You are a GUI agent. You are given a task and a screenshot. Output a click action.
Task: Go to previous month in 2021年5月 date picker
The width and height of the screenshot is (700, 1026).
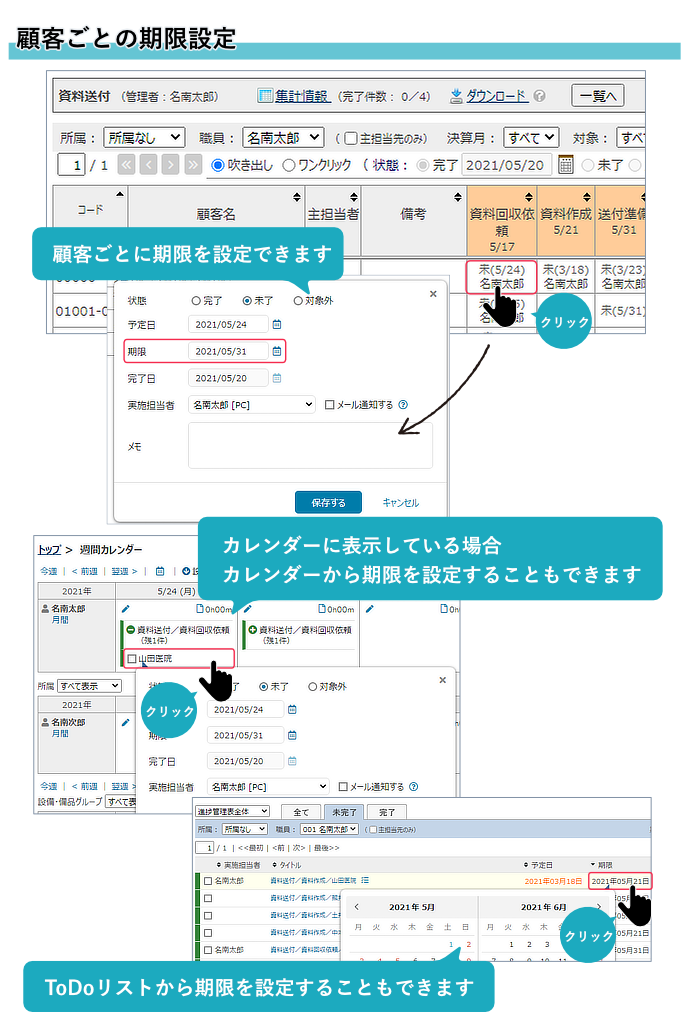click(356, 906)
